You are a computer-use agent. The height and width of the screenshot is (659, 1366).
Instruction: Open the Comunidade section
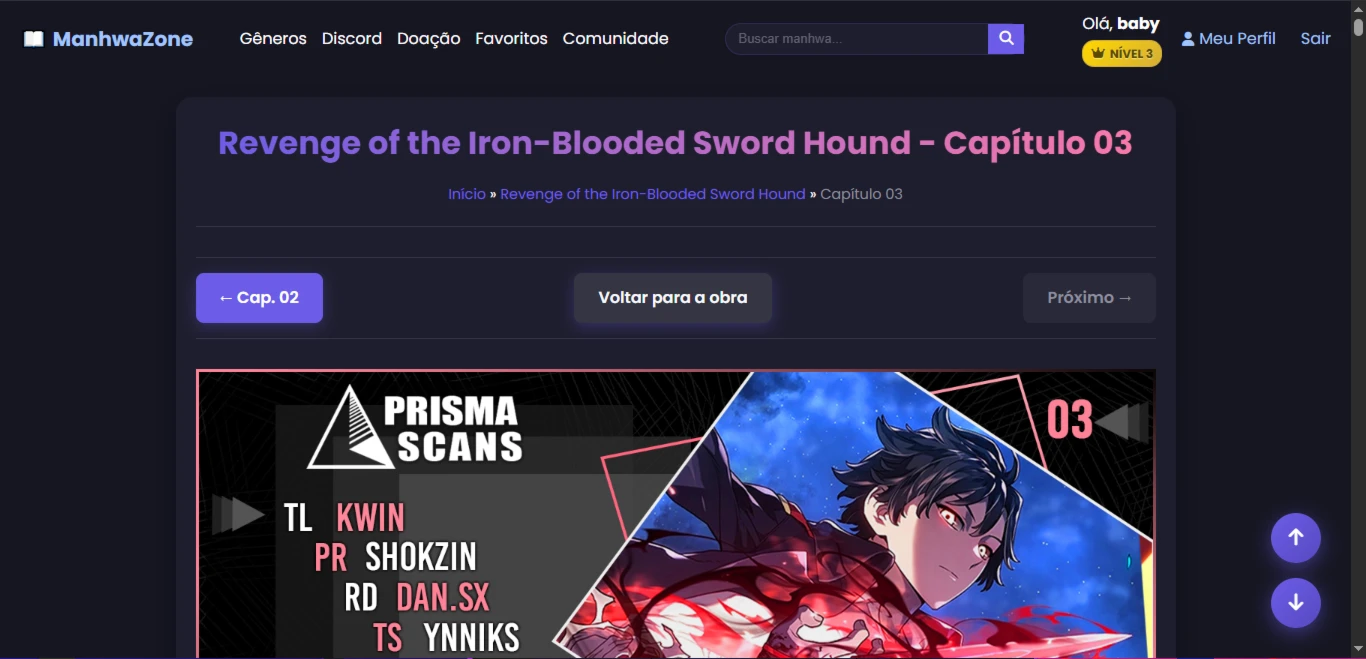[615, 39]
